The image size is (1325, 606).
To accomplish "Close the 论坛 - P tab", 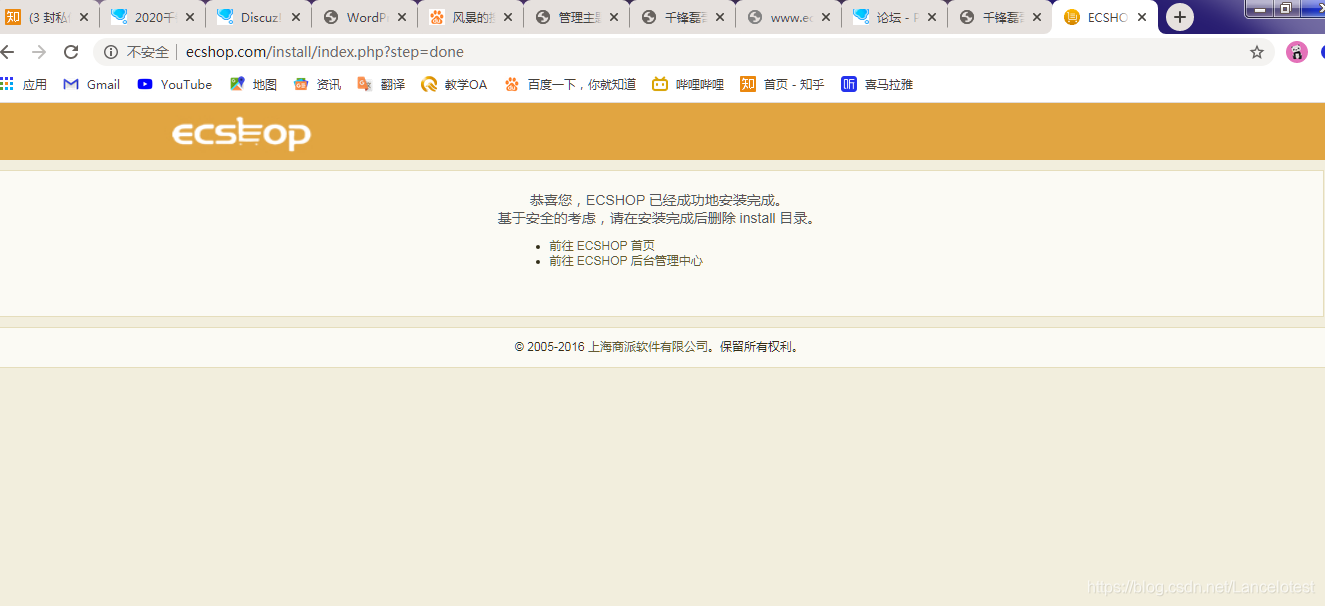I will 932,17.
